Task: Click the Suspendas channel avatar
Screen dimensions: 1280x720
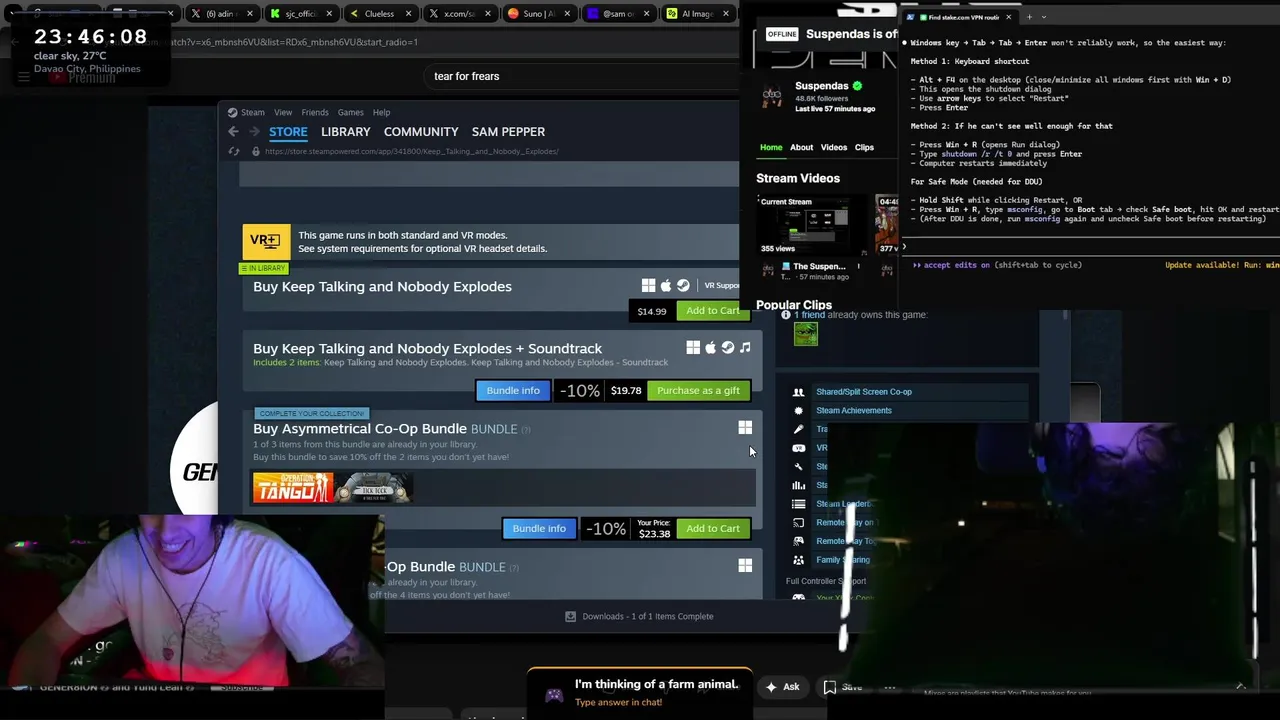Action: click(772, 96)
